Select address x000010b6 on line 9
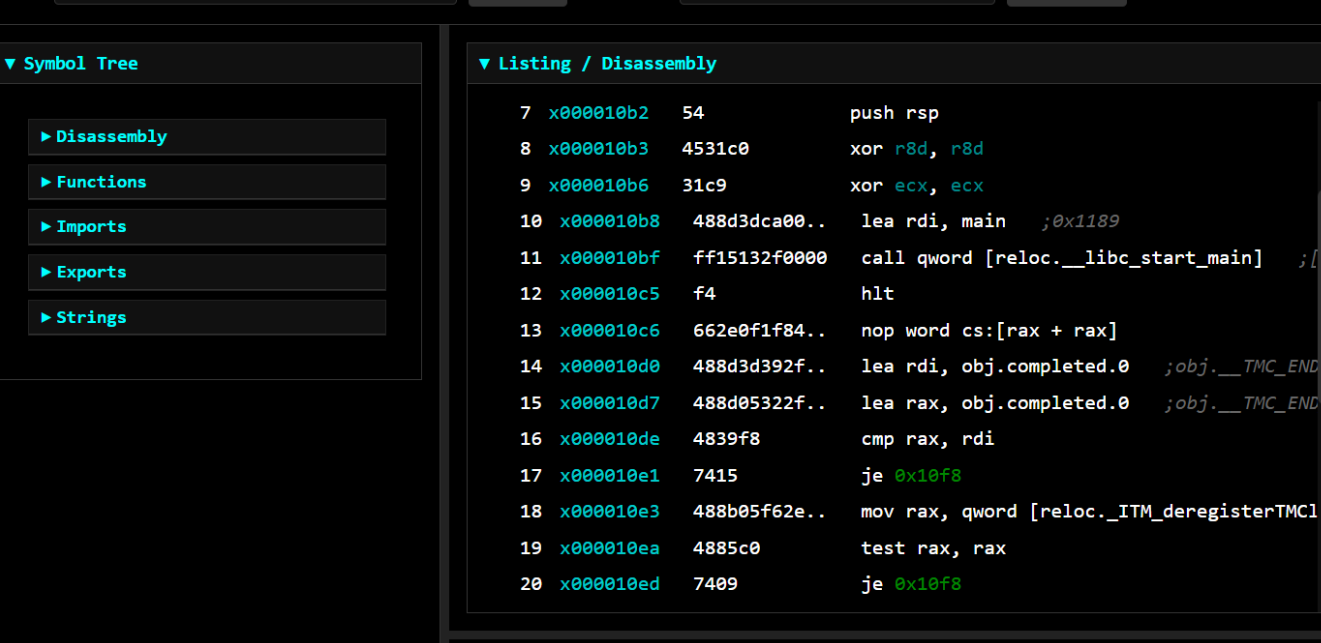Viewport: 1321px width, 643px height. pyautogui.click(x=598, y=185)
